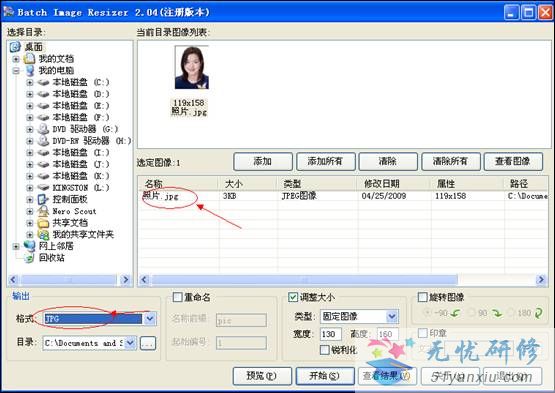Screen dimensions: 555x393
Task: Click the 预览(P) preview button
Action: (x=262, y=376)
